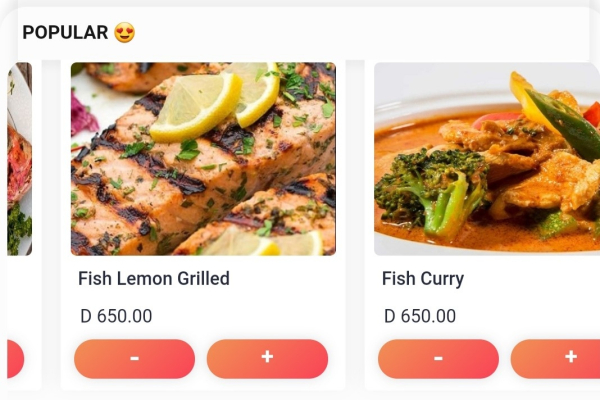Open the Fish Lemon Grilled photo
The width and height of the screenshot is (600, 400).
point(203,158)
